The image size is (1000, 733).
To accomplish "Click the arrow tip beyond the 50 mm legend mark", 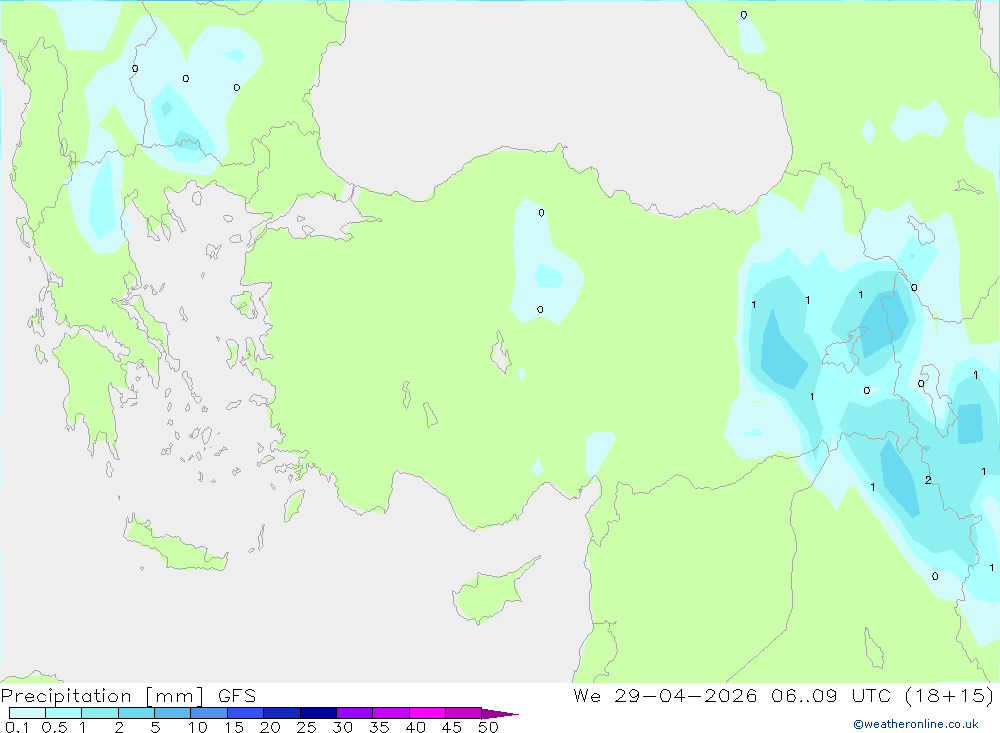I will click(501, 713).
